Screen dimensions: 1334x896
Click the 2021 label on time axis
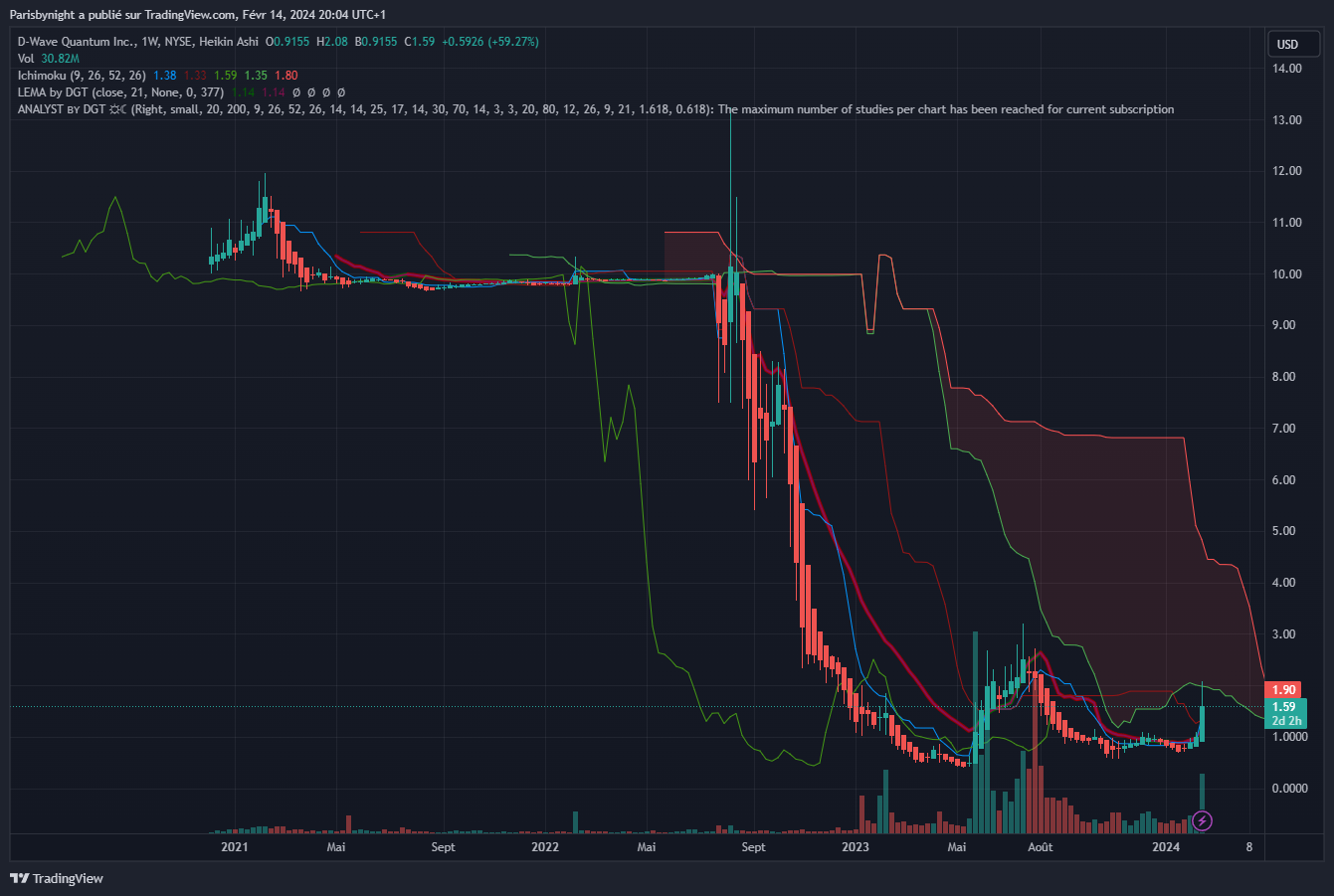[x=234, y=847]
